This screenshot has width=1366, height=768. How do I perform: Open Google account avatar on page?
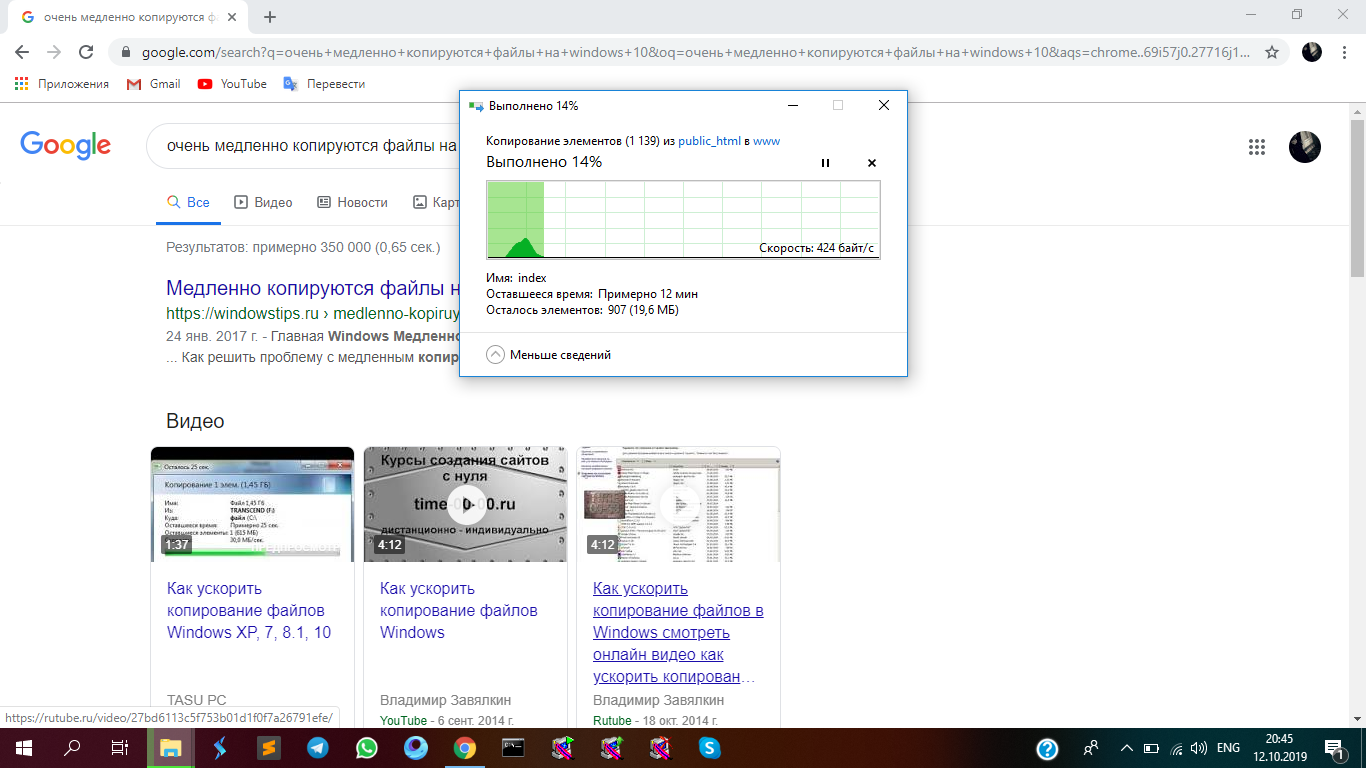pos(1305,147)
